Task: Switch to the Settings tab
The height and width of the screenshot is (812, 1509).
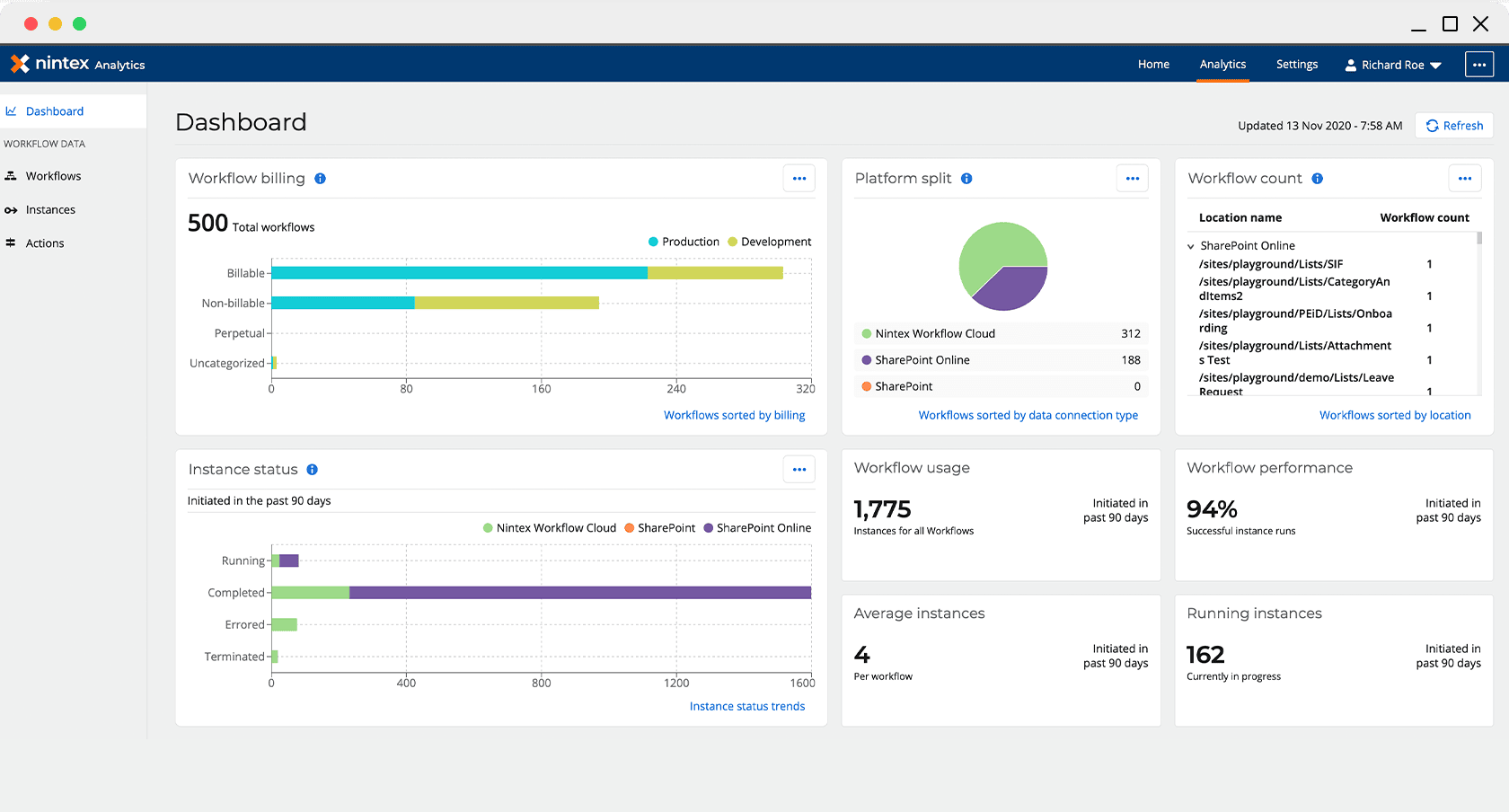Action: coord(1296,64)
